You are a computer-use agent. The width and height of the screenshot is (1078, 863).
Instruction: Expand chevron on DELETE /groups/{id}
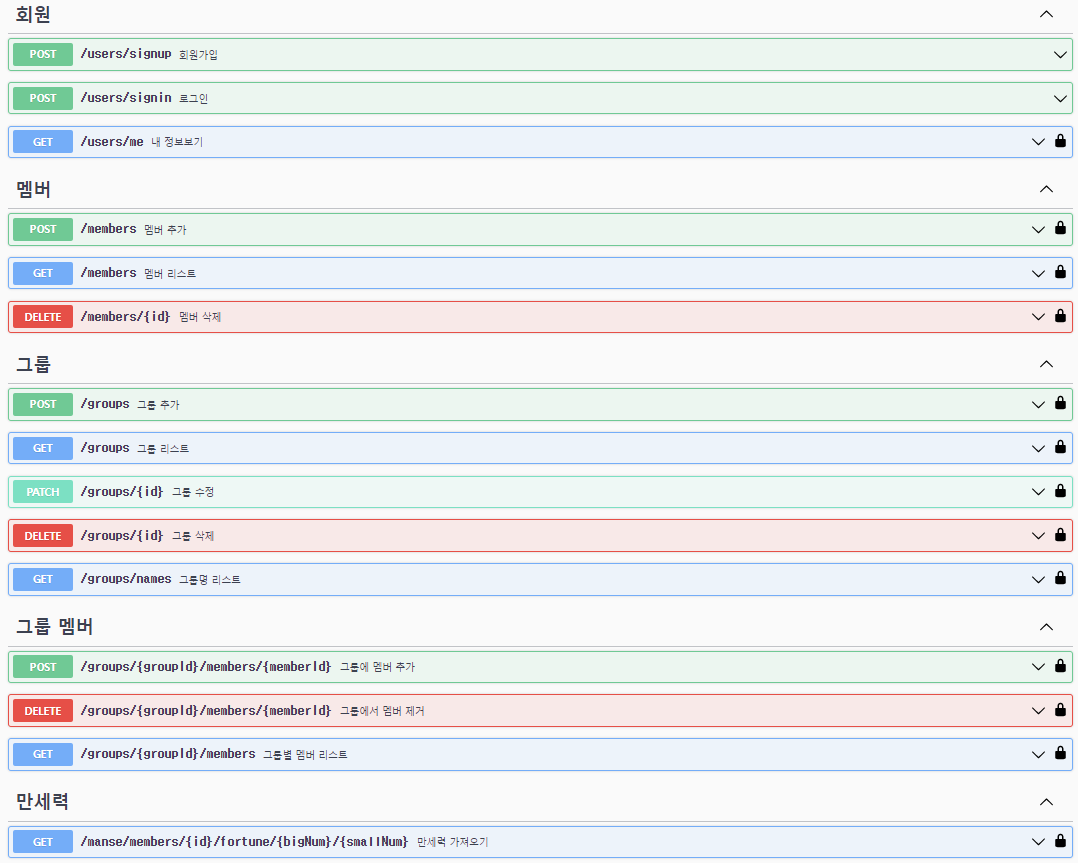click(1038, 536)
